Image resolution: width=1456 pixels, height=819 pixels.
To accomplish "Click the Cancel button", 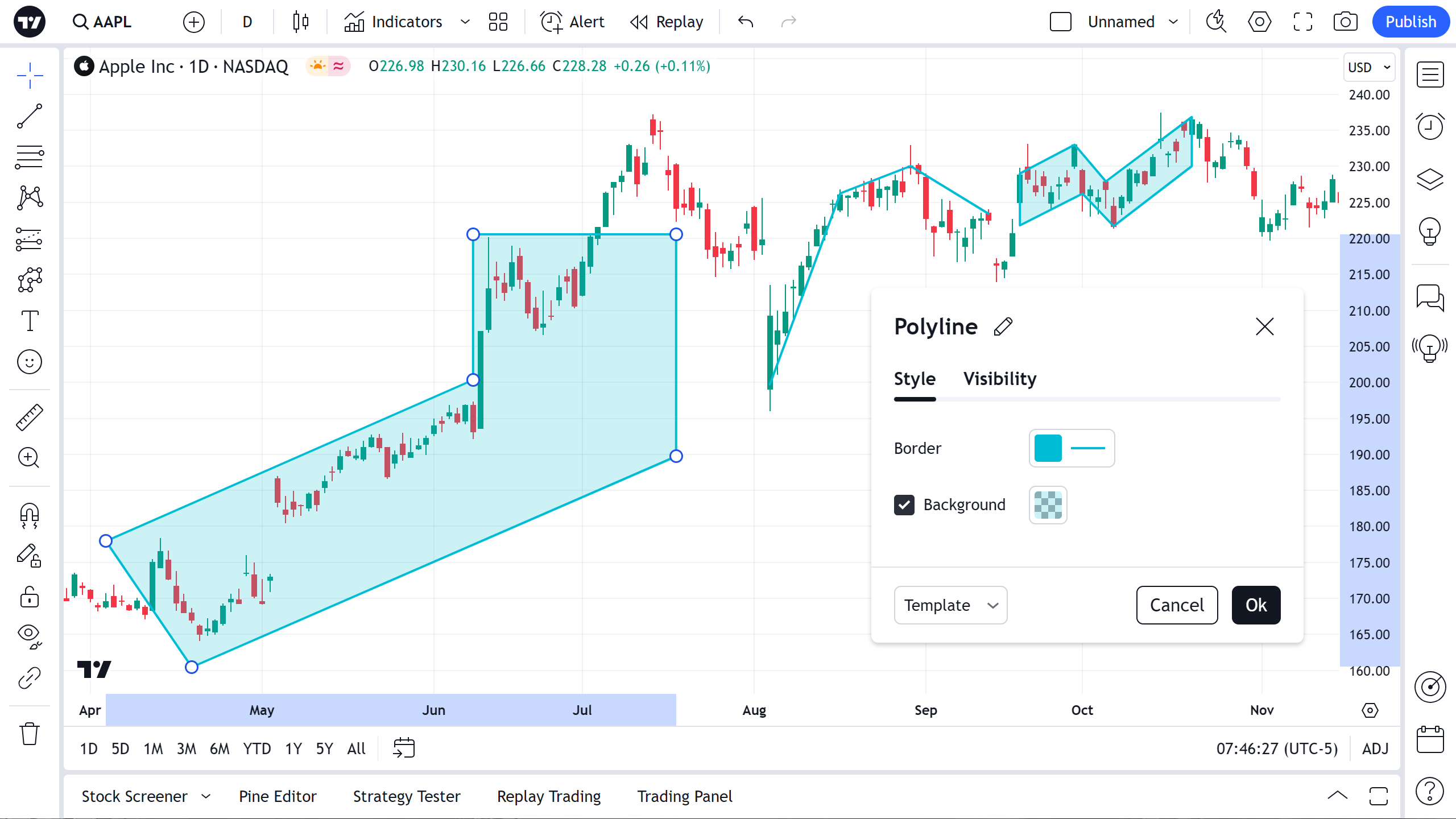I will pyautogui.click(x=1177, y=605).
